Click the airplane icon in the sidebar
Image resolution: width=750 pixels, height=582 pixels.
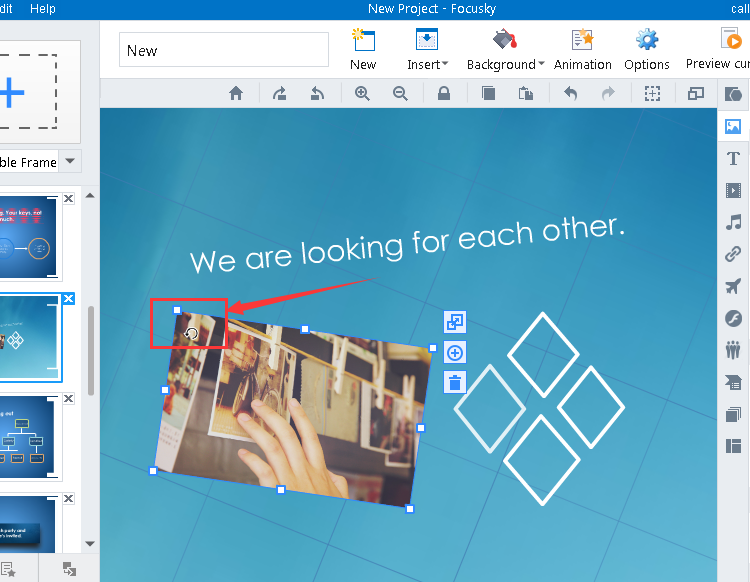(733, 286)
